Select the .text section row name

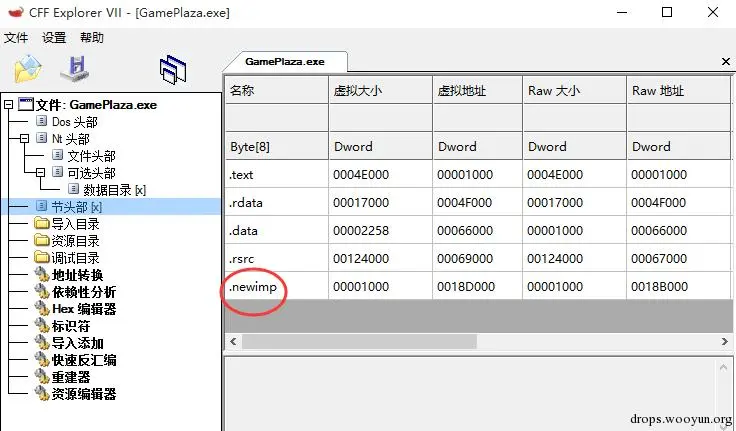(241, 175)
